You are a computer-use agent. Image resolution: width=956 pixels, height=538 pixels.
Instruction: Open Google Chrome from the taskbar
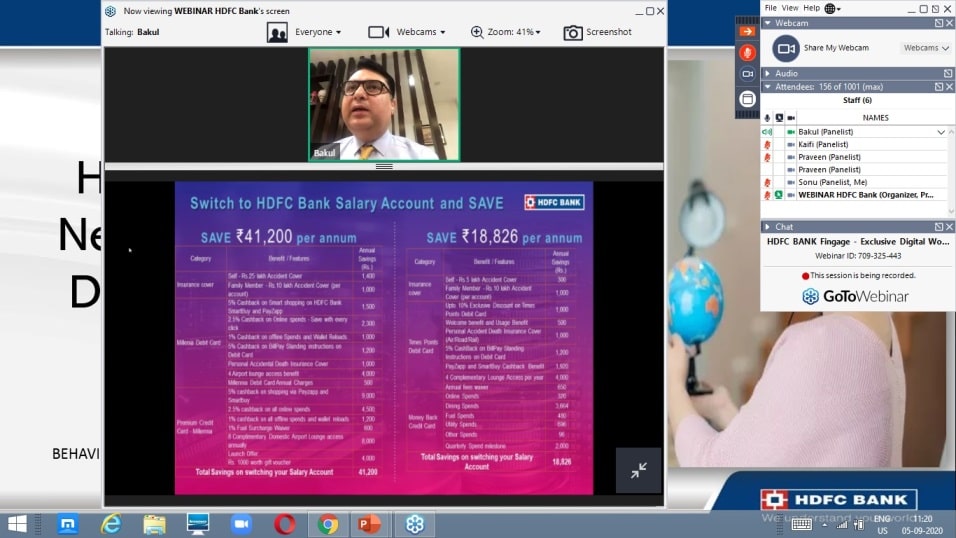327,524
